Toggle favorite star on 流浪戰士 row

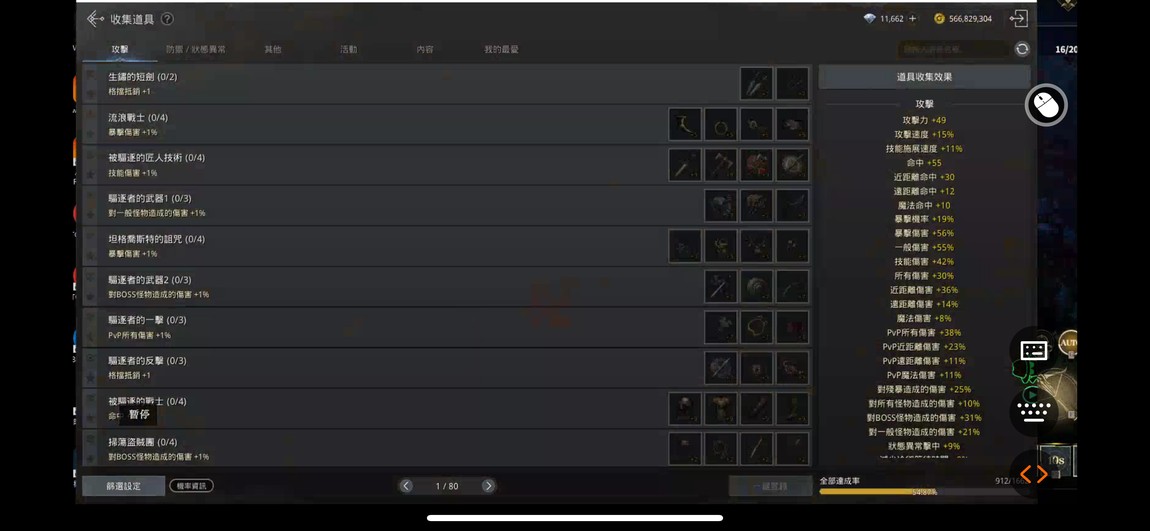(90, 134)
